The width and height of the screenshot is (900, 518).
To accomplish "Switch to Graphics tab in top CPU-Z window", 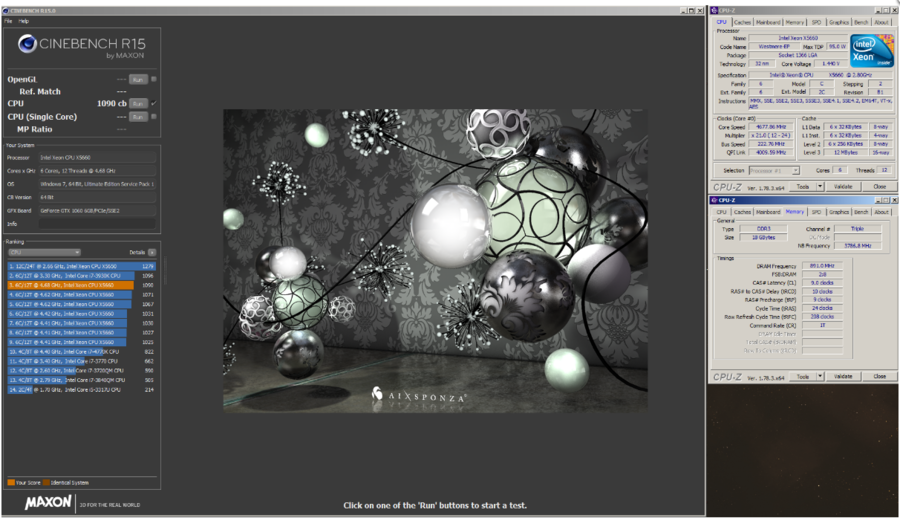I will tap(839, 22).
